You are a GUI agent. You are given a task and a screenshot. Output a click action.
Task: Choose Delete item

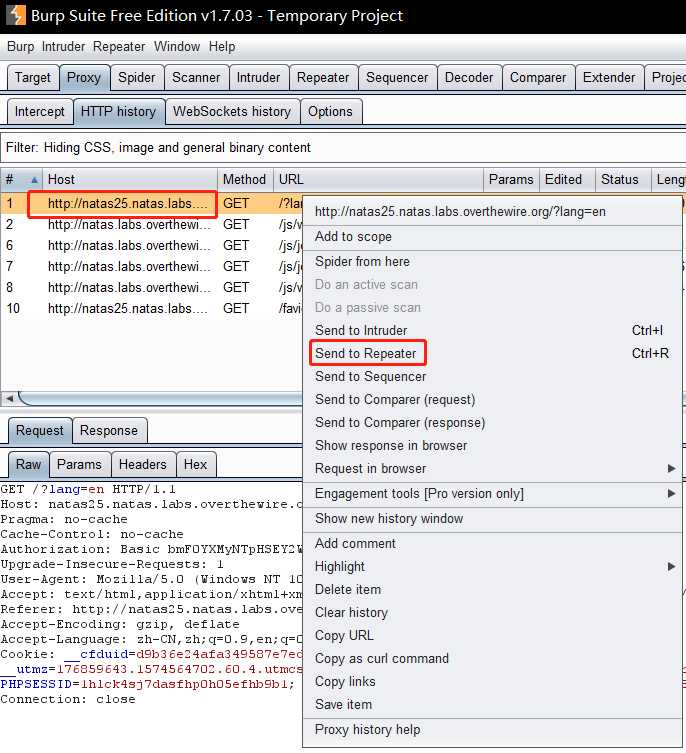coord(492,590)
